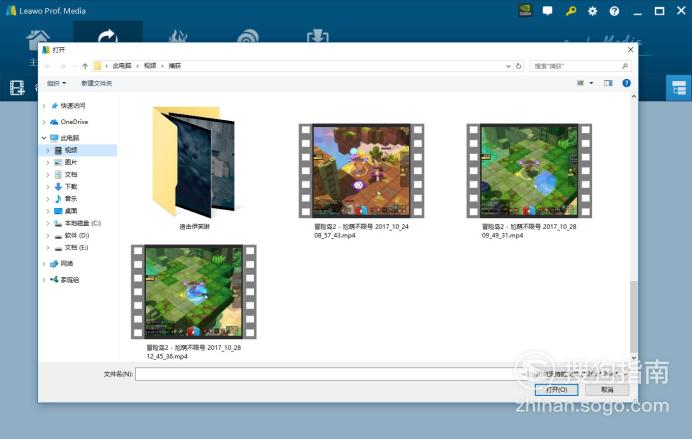This screenshot has width=692, height=439.
Task: Click the file name input field
Action: click(x=328, y=374)
